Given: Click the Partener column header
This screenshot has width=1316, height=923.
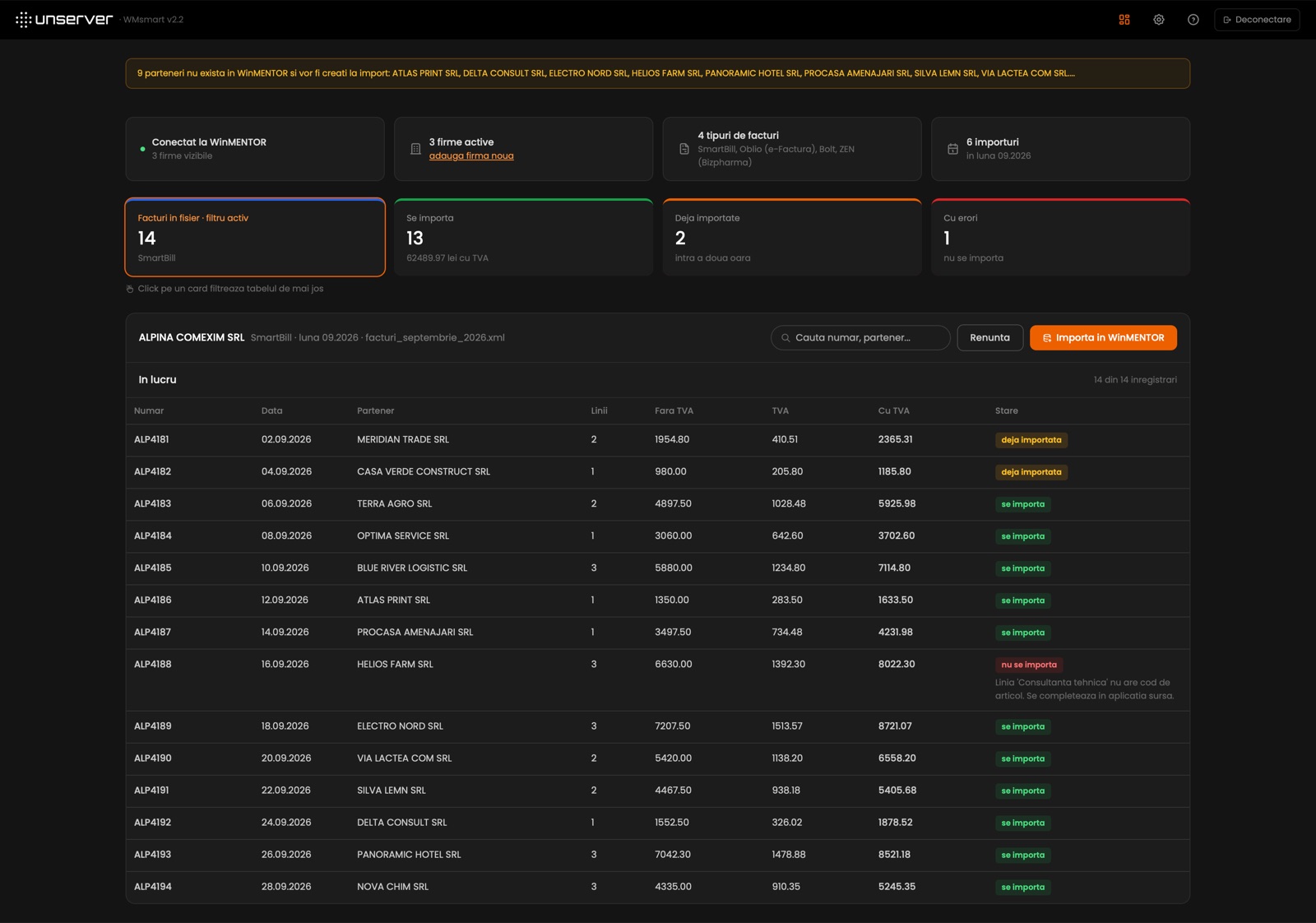Looking at the screenshot, I should coord(376,411).
